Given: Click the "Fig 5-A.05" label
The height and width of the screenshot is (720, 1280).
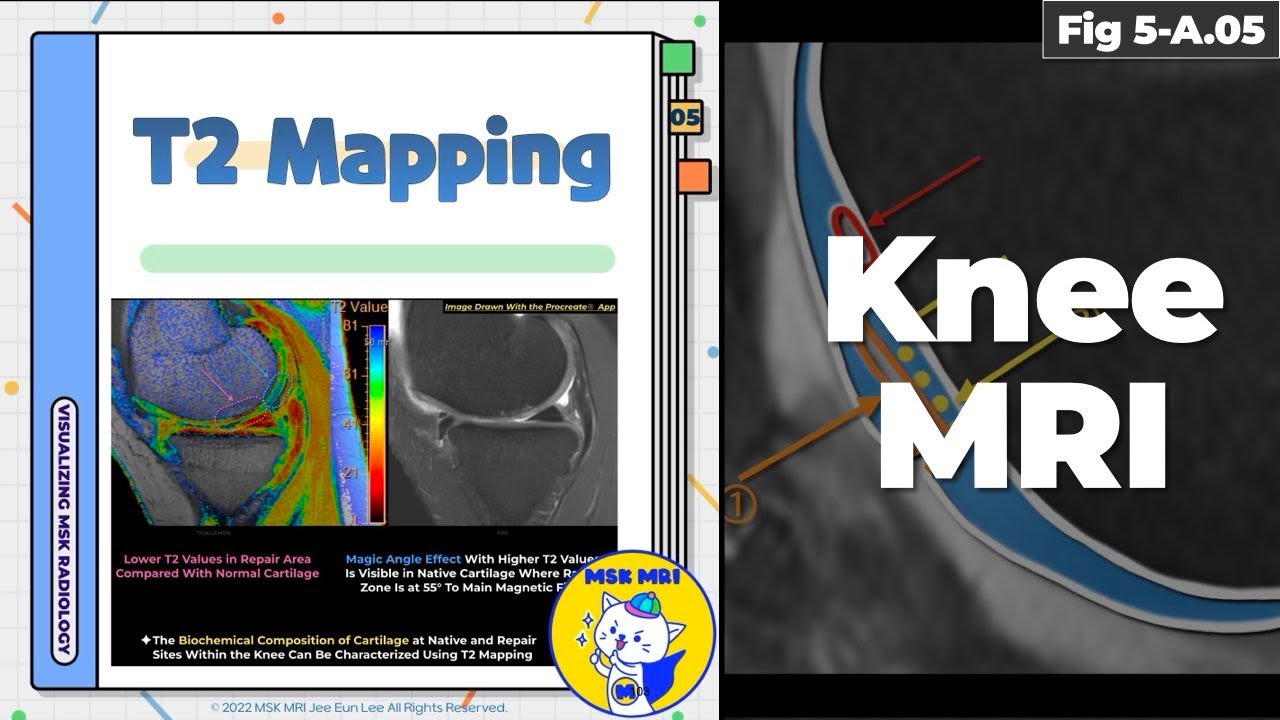Looking at the screenshot, I should tap(1160, 30).
